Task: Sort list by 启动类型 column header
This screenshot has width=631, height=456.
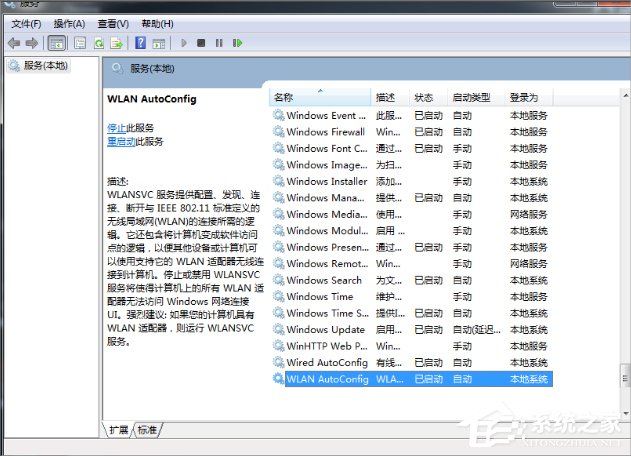Action: (471, 98)
